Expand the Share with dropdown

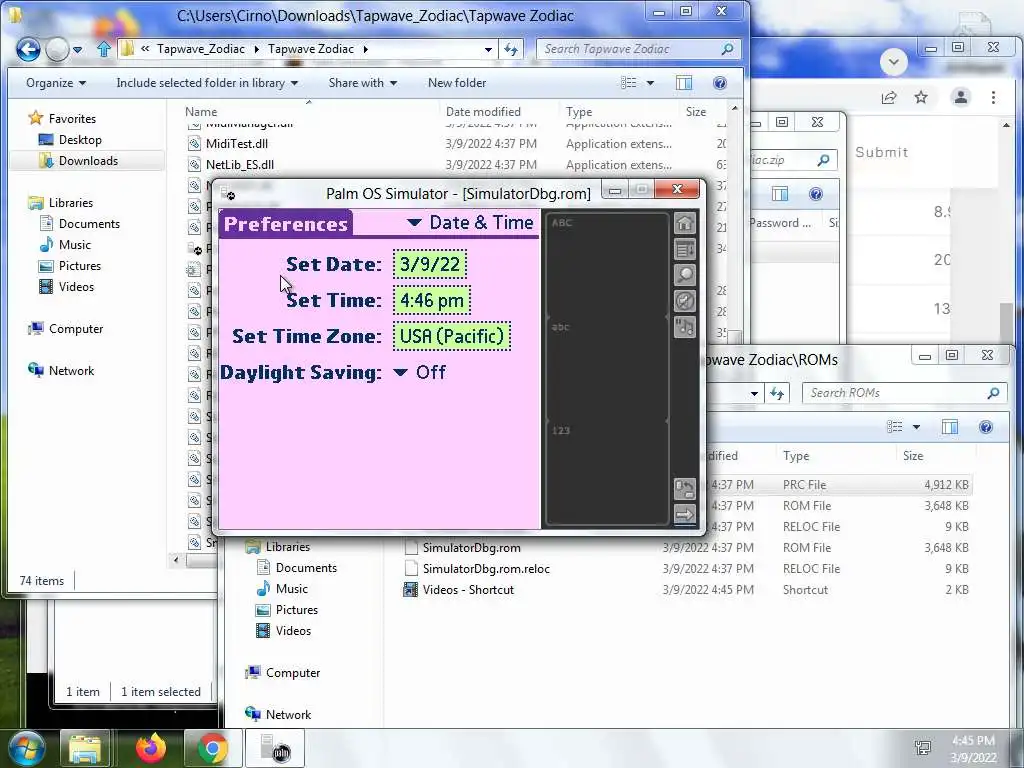362,83
